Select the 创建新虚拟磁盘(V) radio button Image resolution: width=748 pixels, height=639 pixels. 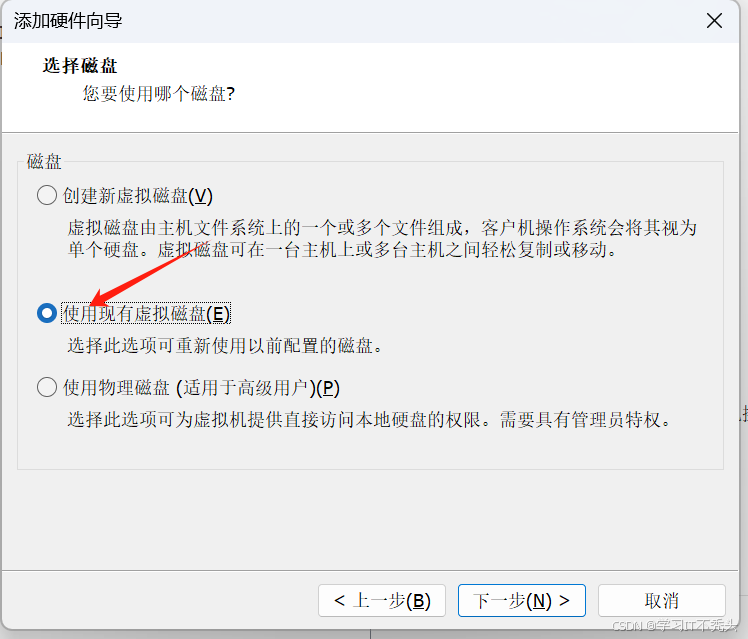[47, 196]
